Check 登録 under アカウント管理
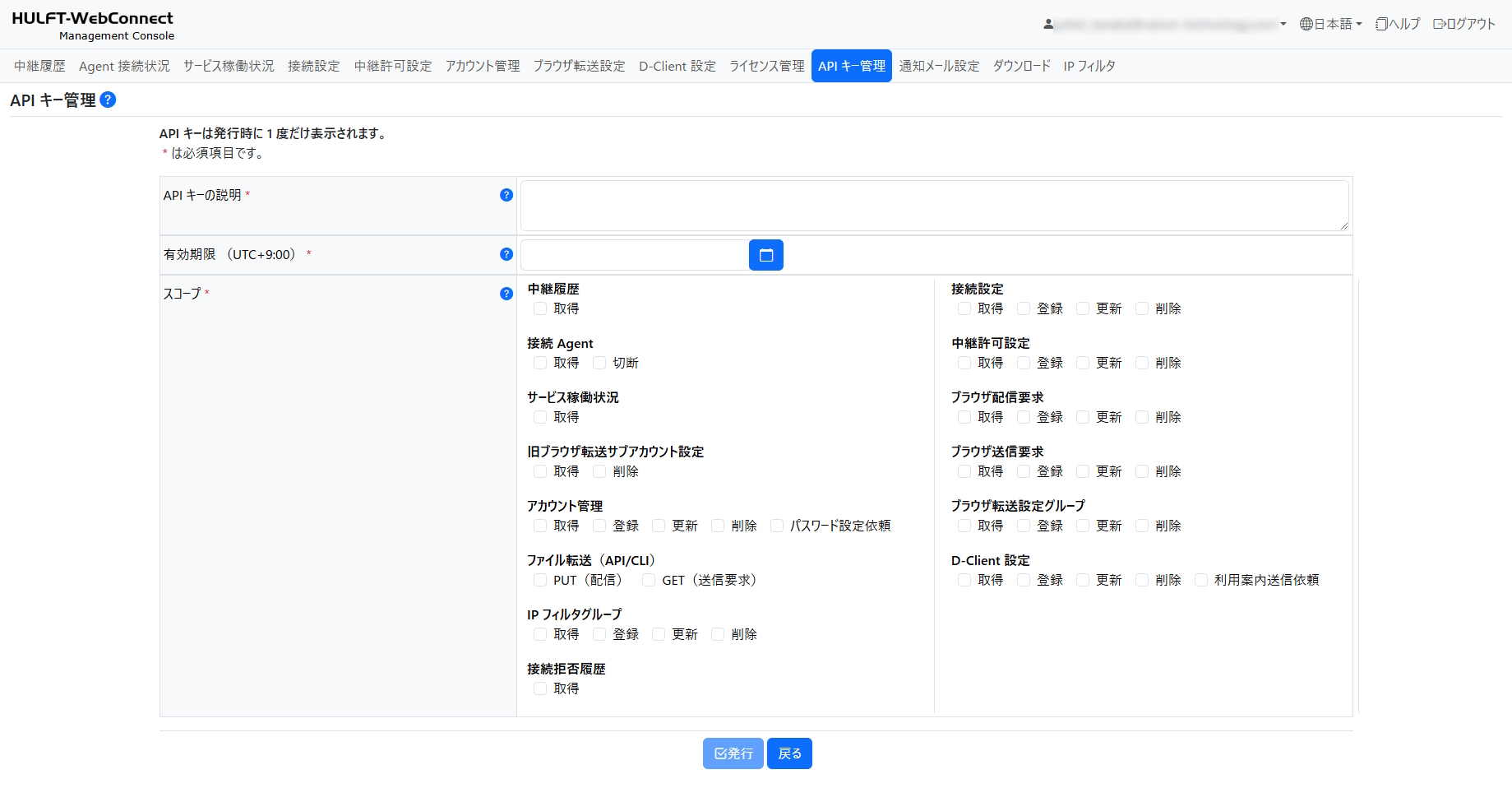The height and width of the screenshot is (788, 1512). 599,526
